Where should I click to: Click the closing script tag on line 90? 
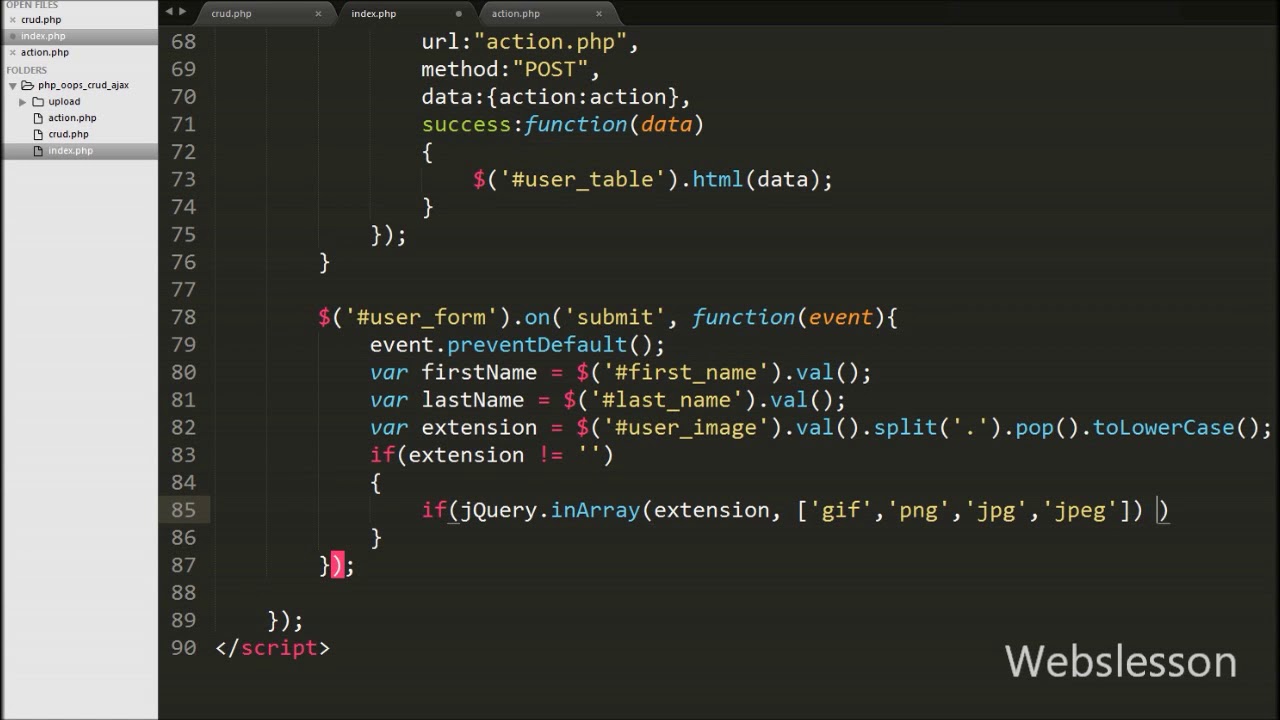pyautogui.click(x=272, y=648)
